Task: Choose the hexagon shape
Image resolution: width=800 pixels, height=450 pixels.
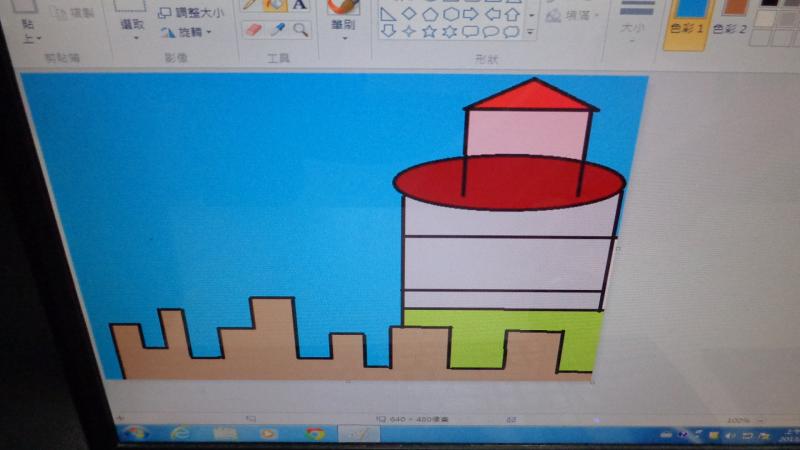Action: tap(451, 14)
